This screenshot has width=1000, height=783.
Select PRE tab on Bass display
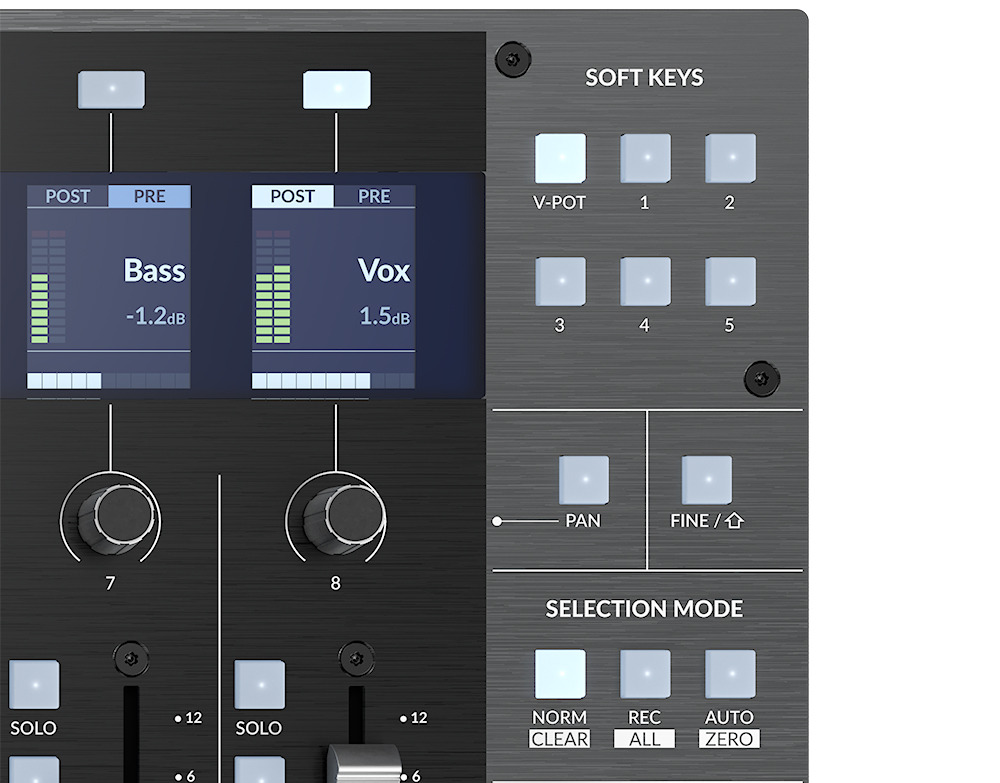149,196
